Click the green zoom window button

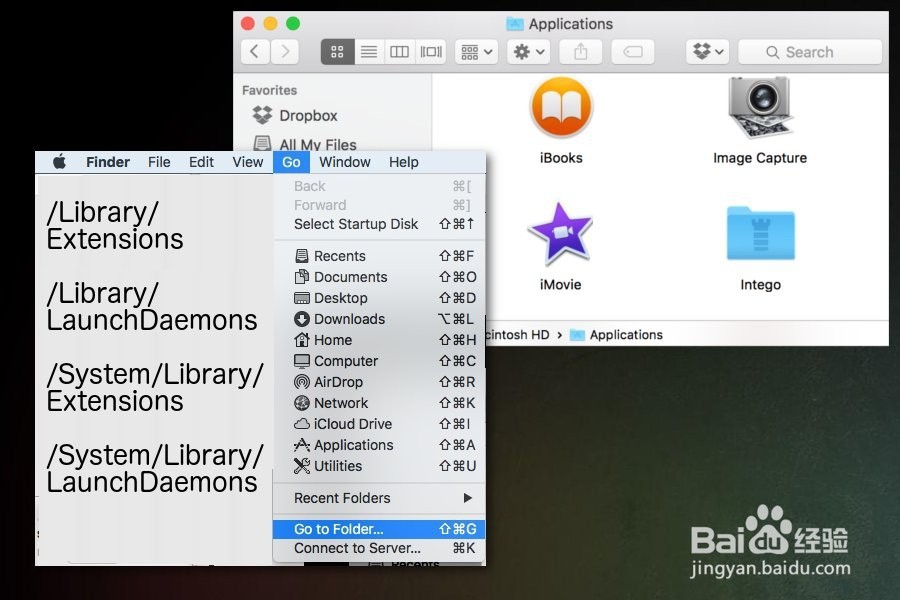click(x=293, y=24)
